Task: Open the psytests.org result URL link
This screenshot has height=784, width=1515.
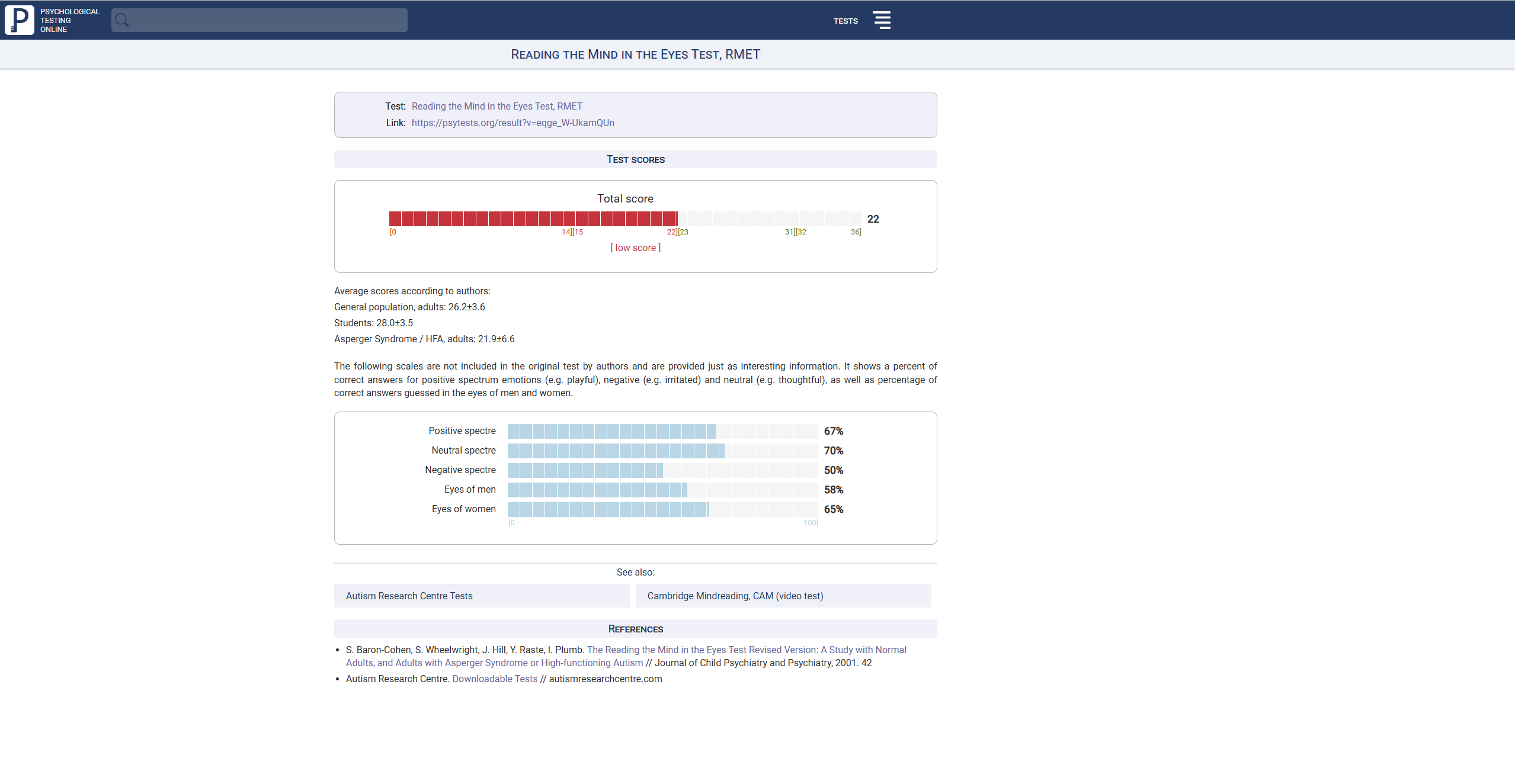Action: [x=513, y=123]
